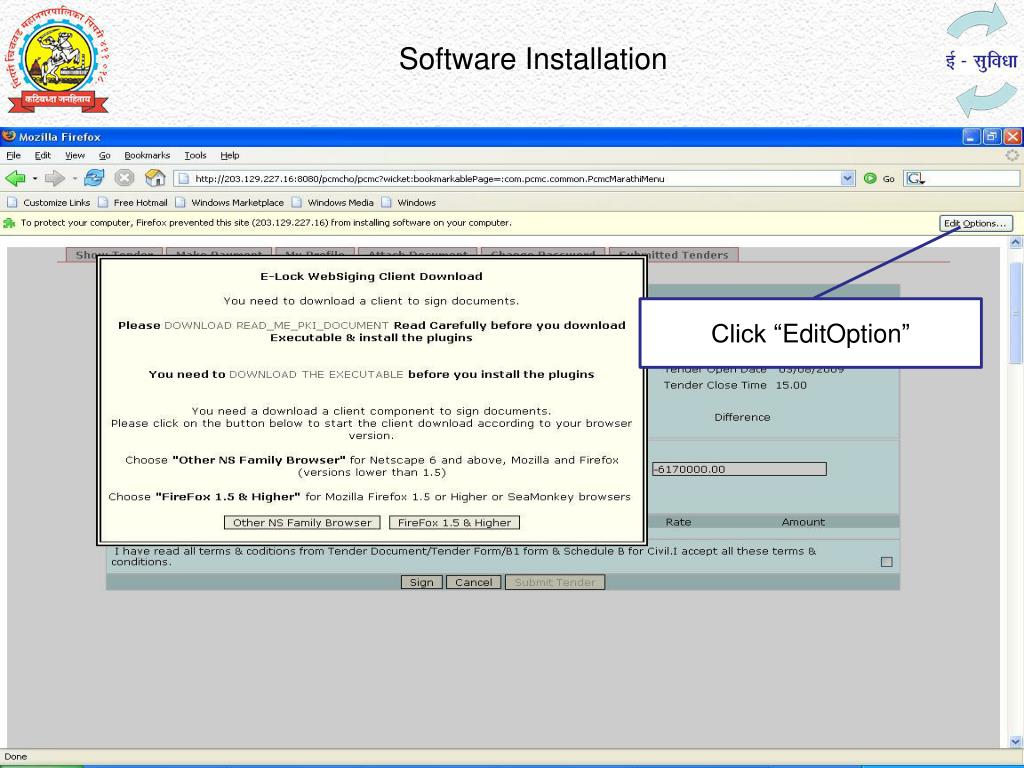The height and width of the screenshot is (768, 1024).
Task: Click the Edit Options button
Action: coord(976,223)
